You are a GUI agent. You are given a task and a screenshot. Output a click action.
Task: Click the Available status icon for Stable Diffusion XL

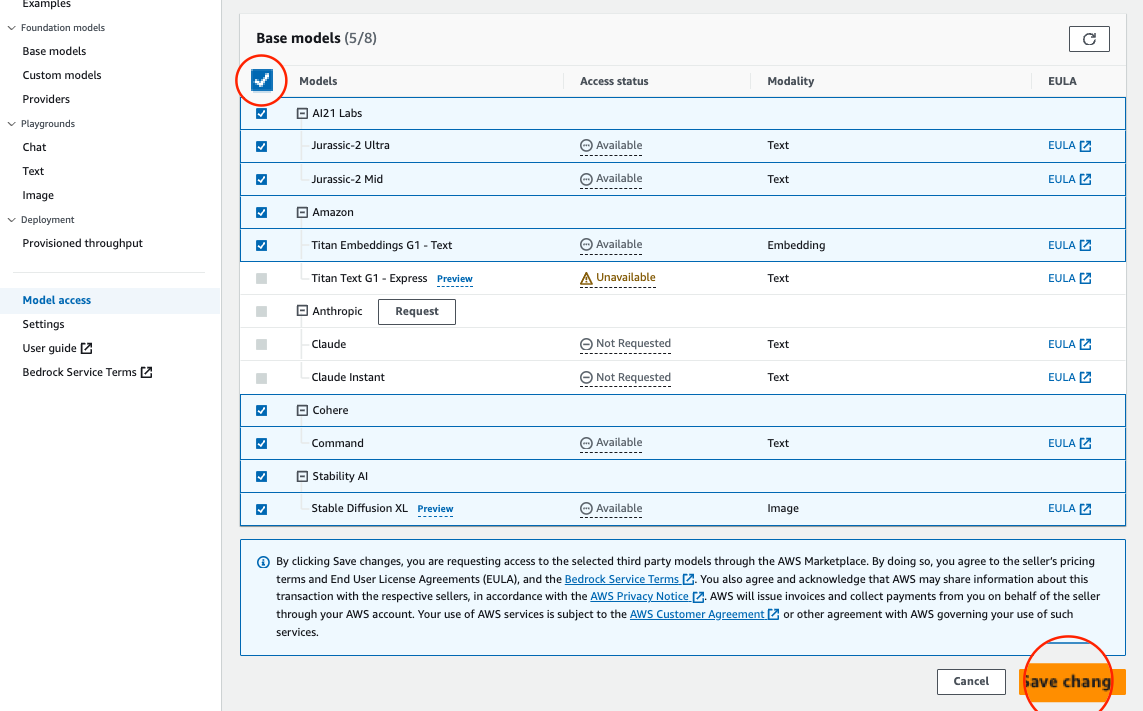586,509
